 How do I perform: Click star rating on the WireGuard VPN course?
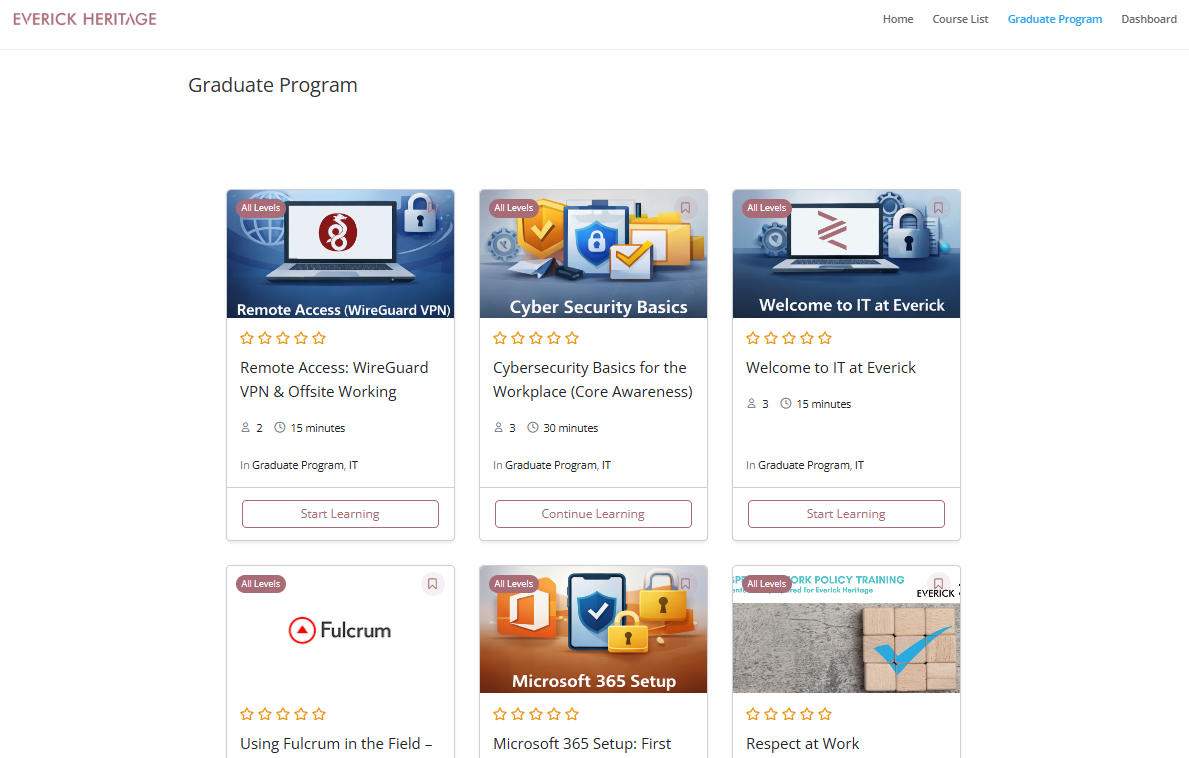[283, 338]
